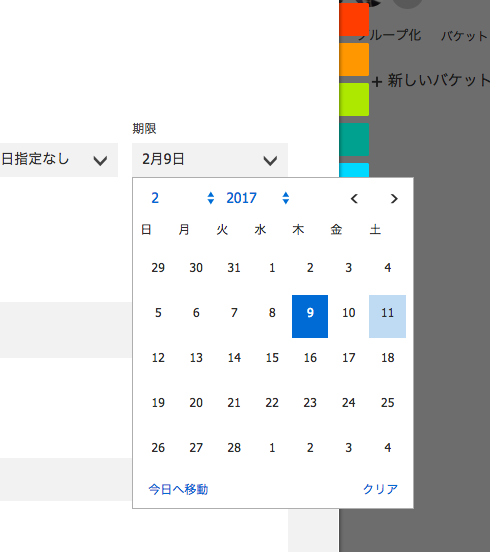490x552 pixels.
Task: Select February 22 in the calendar
Action: [272, 402]
